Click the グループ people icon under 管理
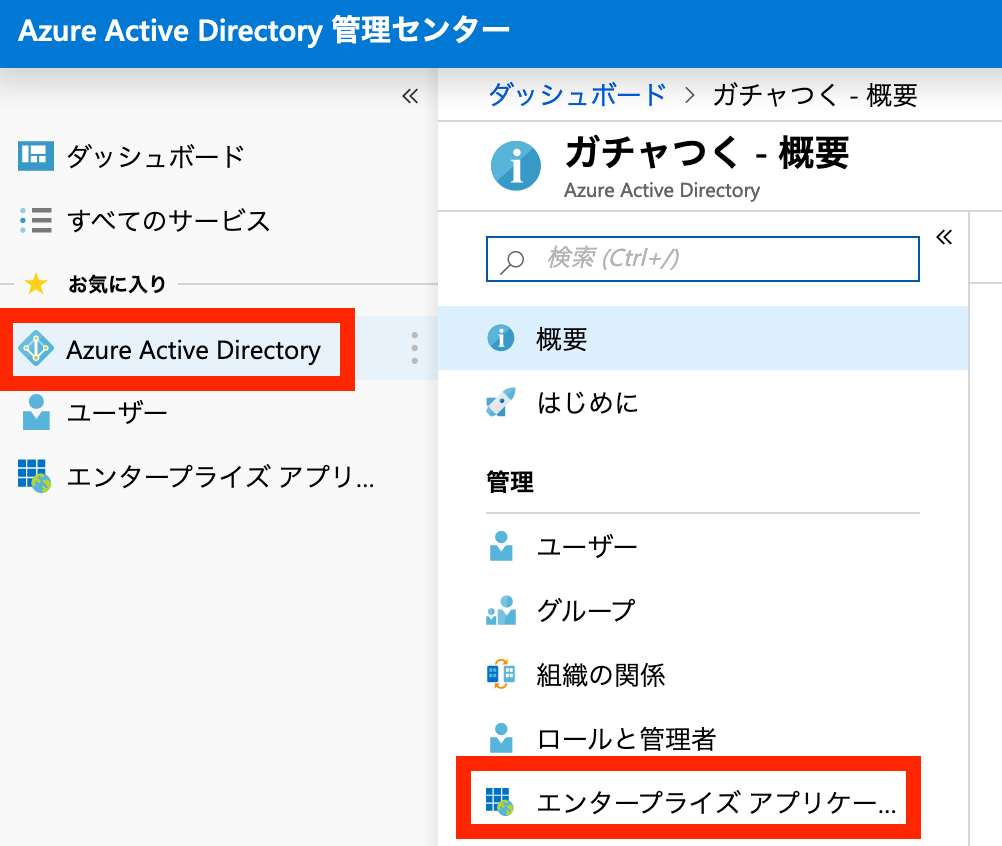Screen dimensions: 1002x846 point(501,610)
